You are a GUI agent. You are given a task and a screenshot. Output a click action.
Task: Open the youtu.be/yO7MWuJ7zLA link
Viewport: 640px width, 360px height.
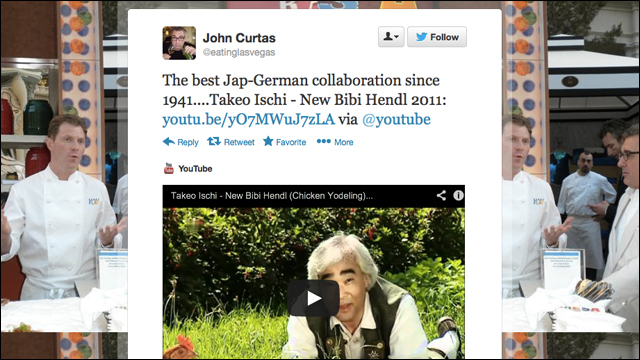point(249,120)
